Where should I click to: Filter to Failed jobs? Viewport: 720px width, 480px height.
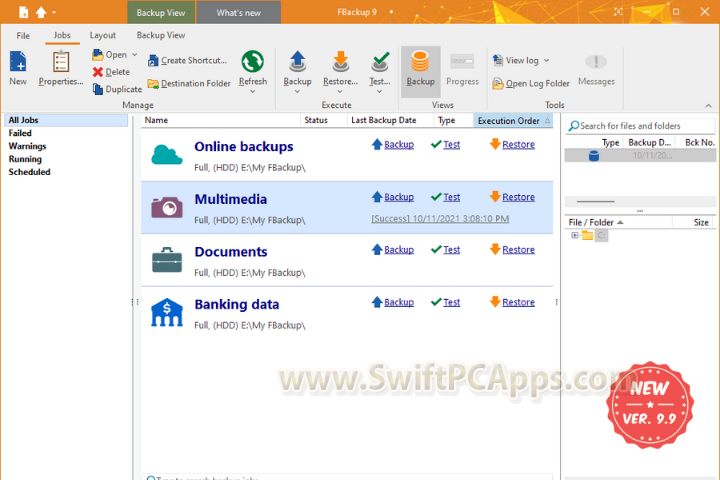[20, 133]
